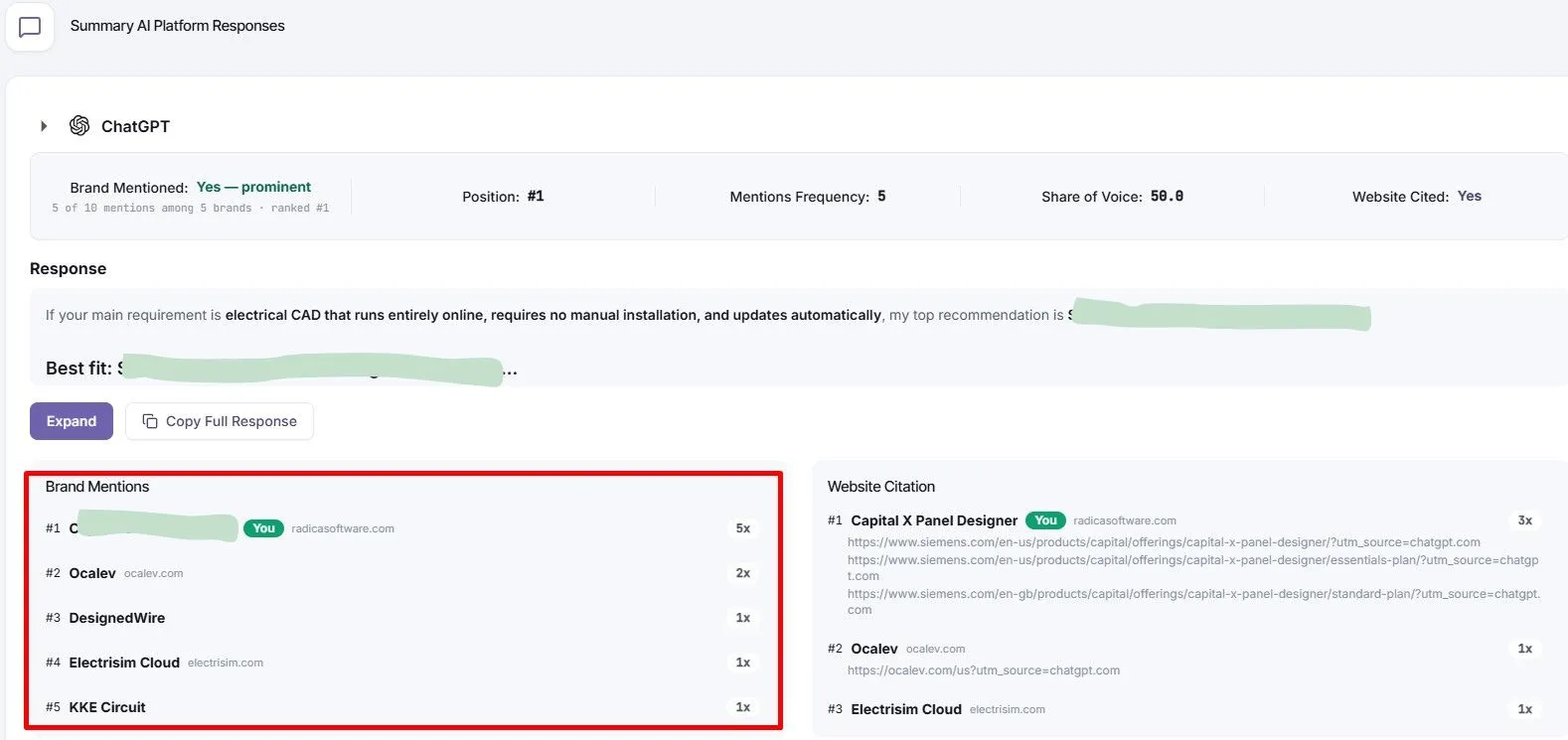
Task: Click the 2x badge in Brand Mentions
Action: coord(742,573)
